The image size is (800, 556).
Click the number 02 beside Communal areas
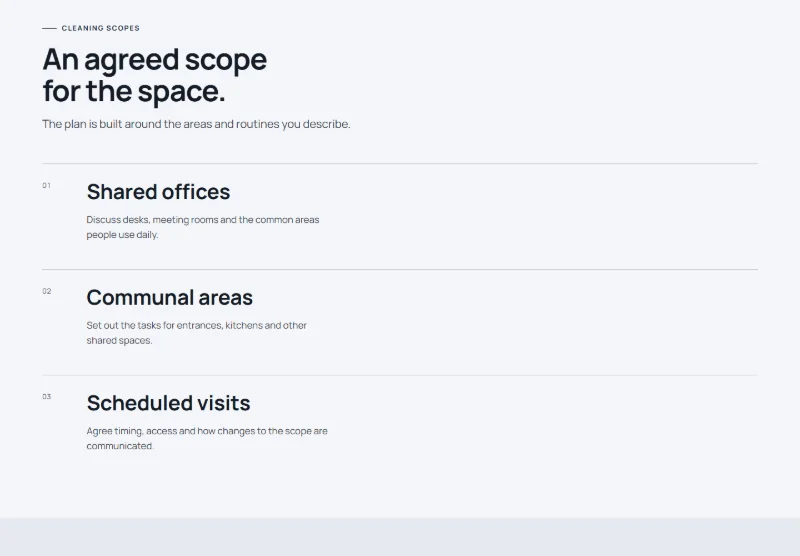[47, 291]
